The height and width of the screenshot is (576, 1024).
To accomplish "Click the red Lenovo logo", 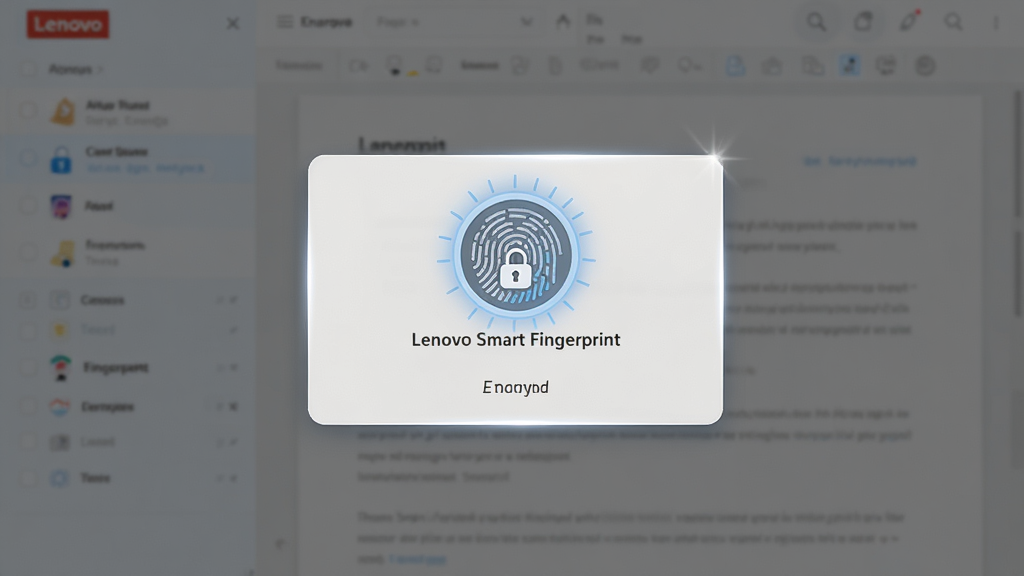I will point(68,25).
